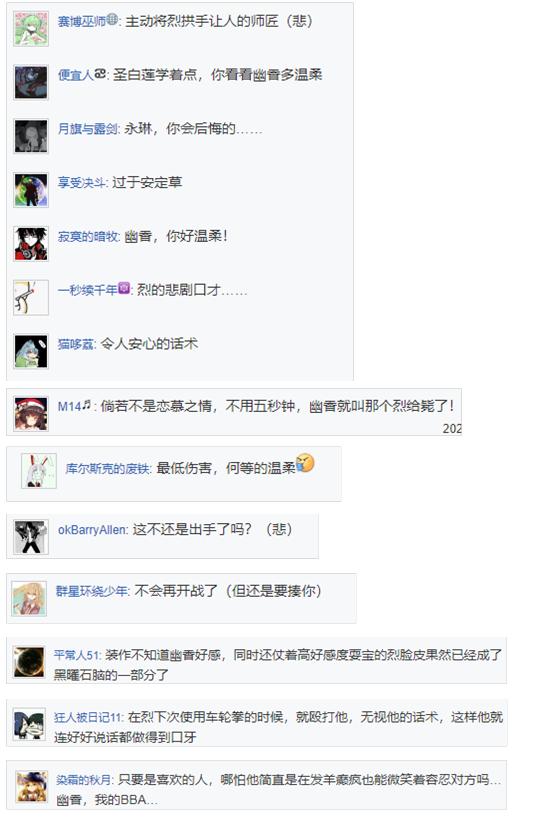Image resolution: width=558 pixels, height=839 pixels.
Task: Click 猫哆蕊 user avatar
Action: click(31, 352)
